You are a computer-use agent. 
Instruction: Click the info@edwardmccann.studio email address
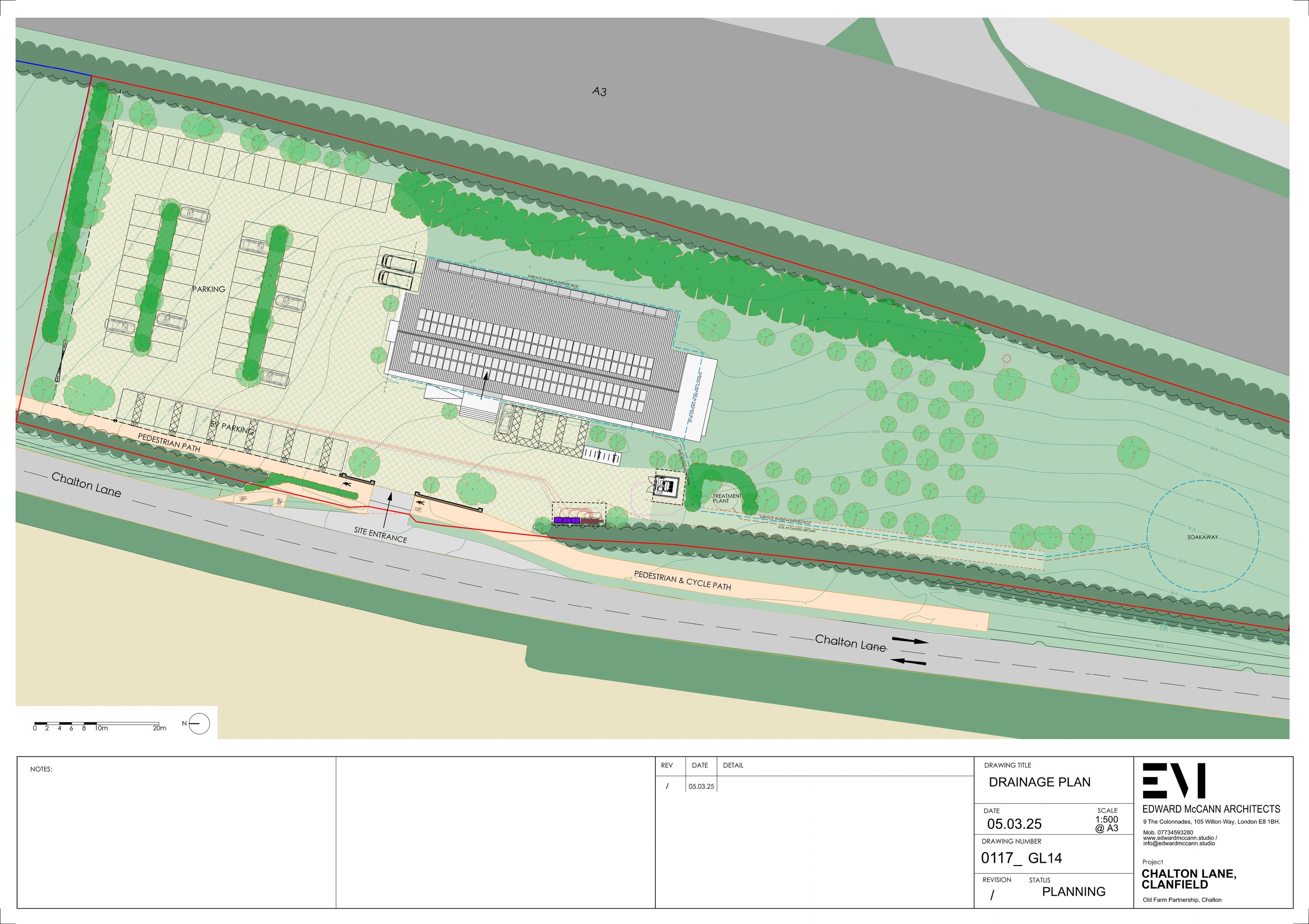[x=1179, y=844]
